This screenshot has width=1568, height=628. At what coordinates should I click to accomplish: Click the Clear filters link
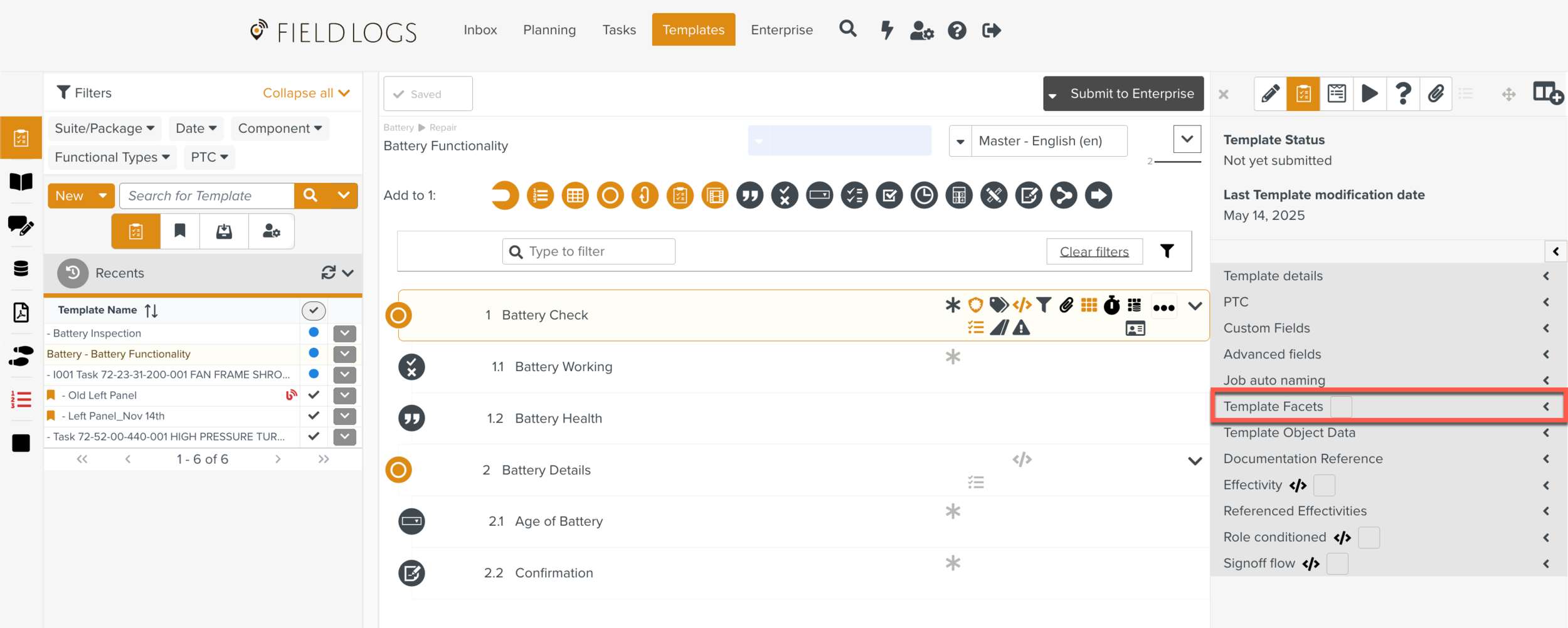click(x=1094, y=252)
